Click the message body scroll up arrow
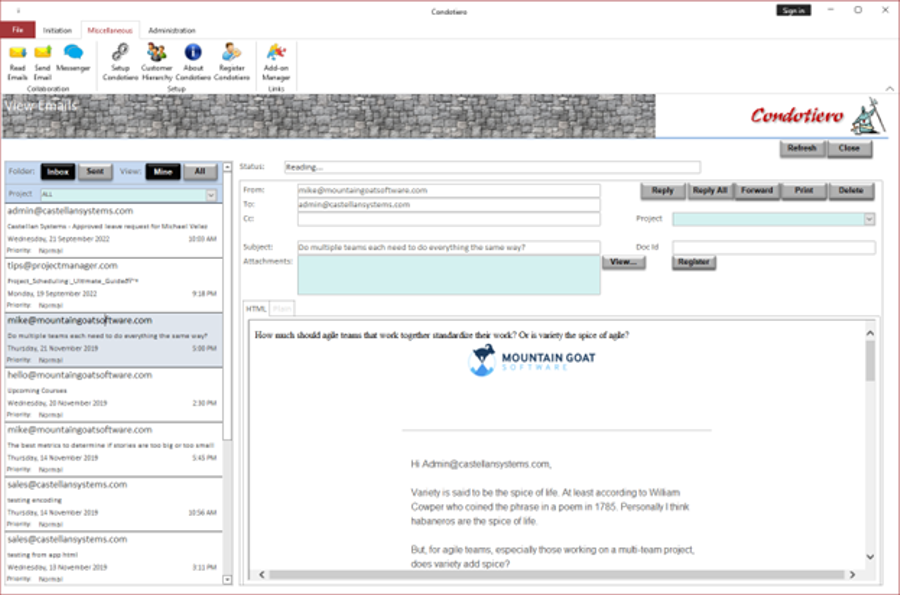900x595 pixels. [x=870, y=333]
